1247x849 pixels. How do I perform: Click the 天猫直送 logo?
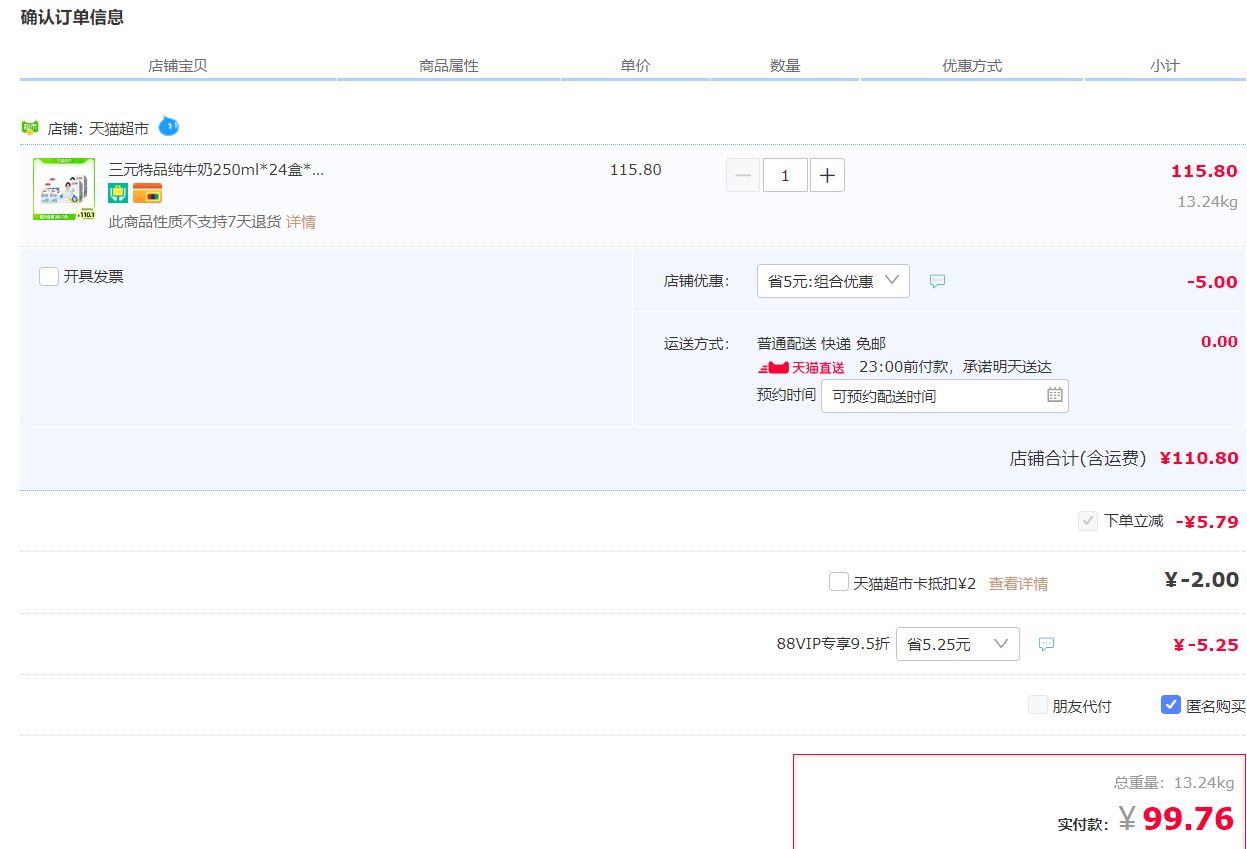[802, 368]
